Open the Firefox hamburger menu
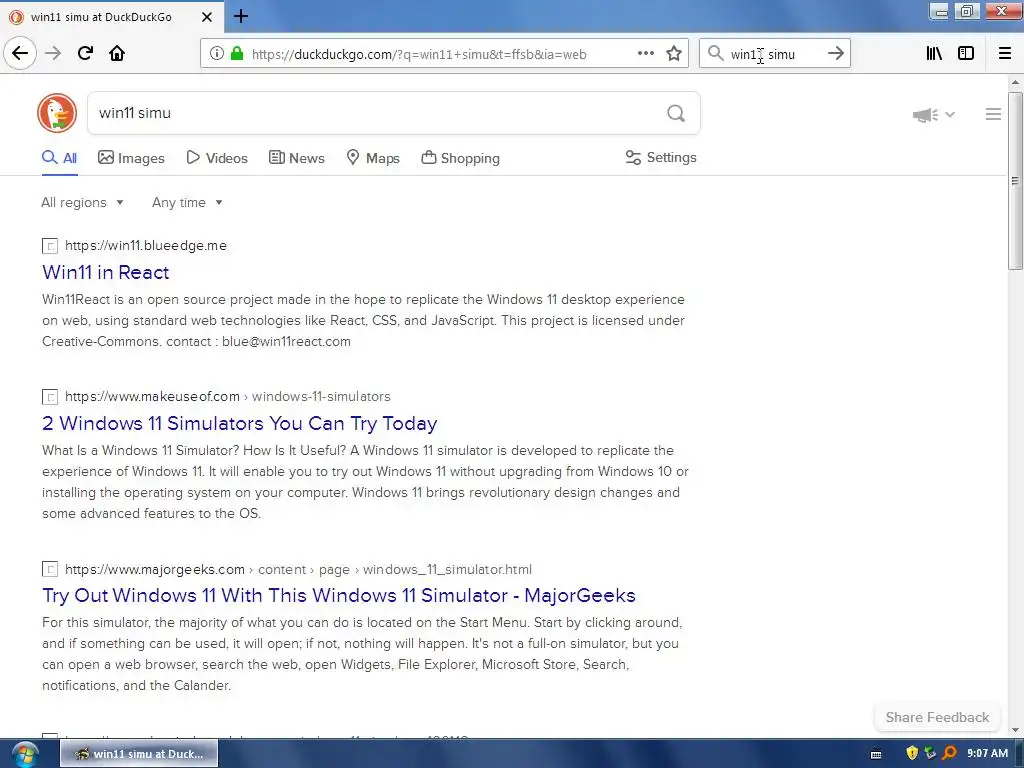 pyautogui.click(x=1004, y=54)
